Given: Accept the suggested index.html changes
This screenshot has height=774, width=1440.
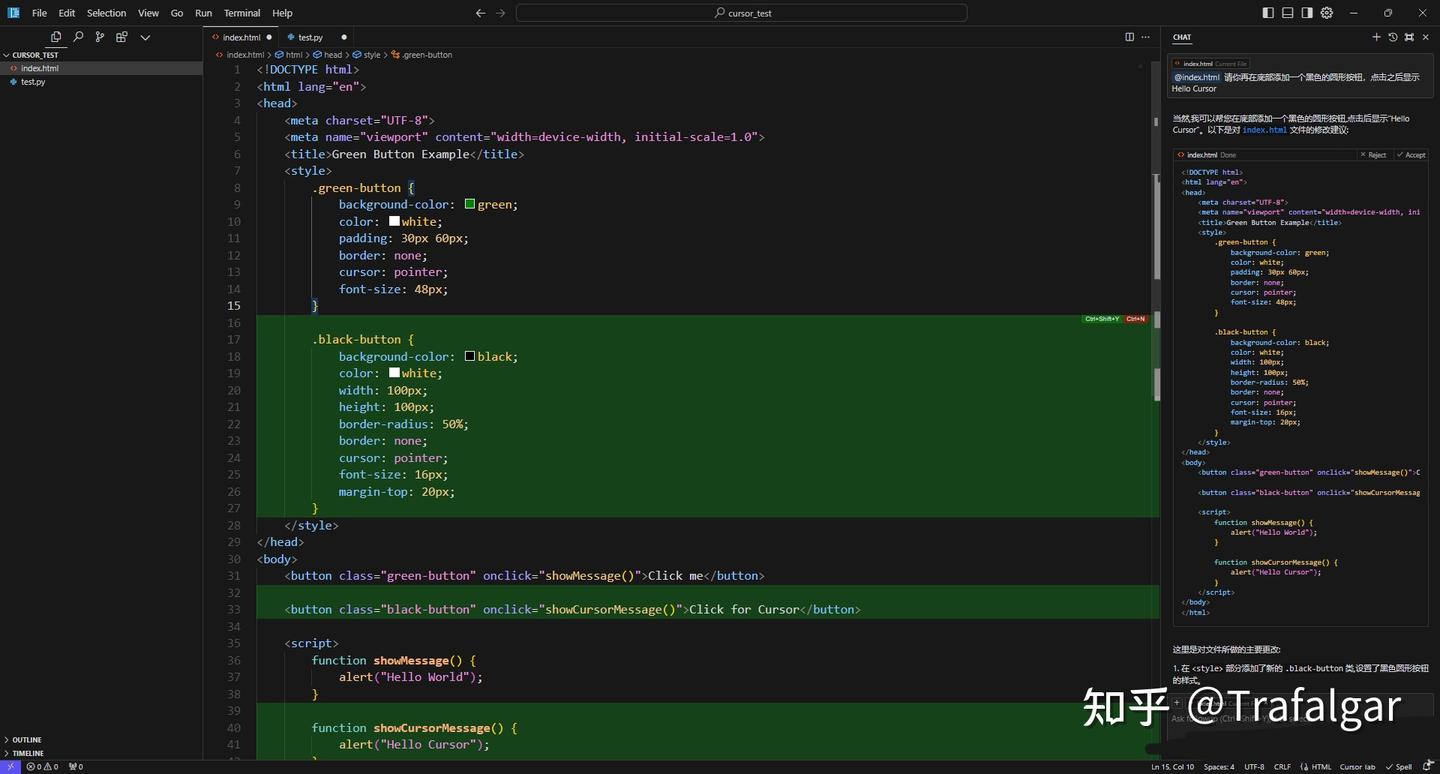Looking at the screenshot, I should click(x=1411, y=155).
